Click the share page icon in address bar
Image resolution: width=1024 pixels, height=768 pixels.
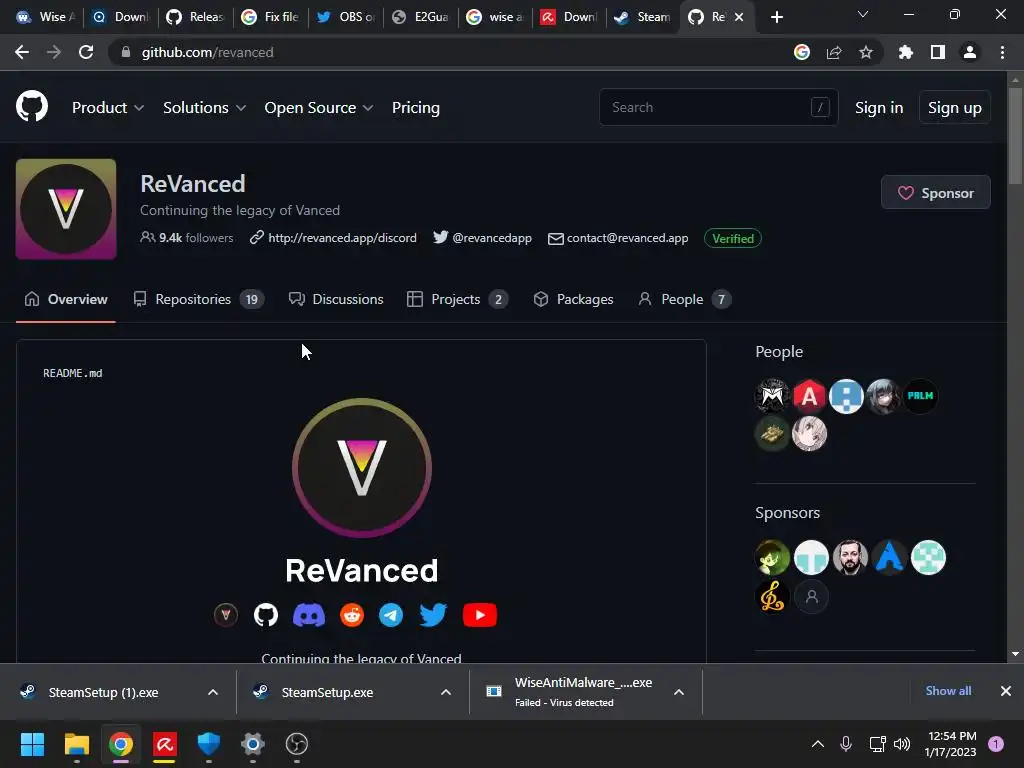coord(834,52)
